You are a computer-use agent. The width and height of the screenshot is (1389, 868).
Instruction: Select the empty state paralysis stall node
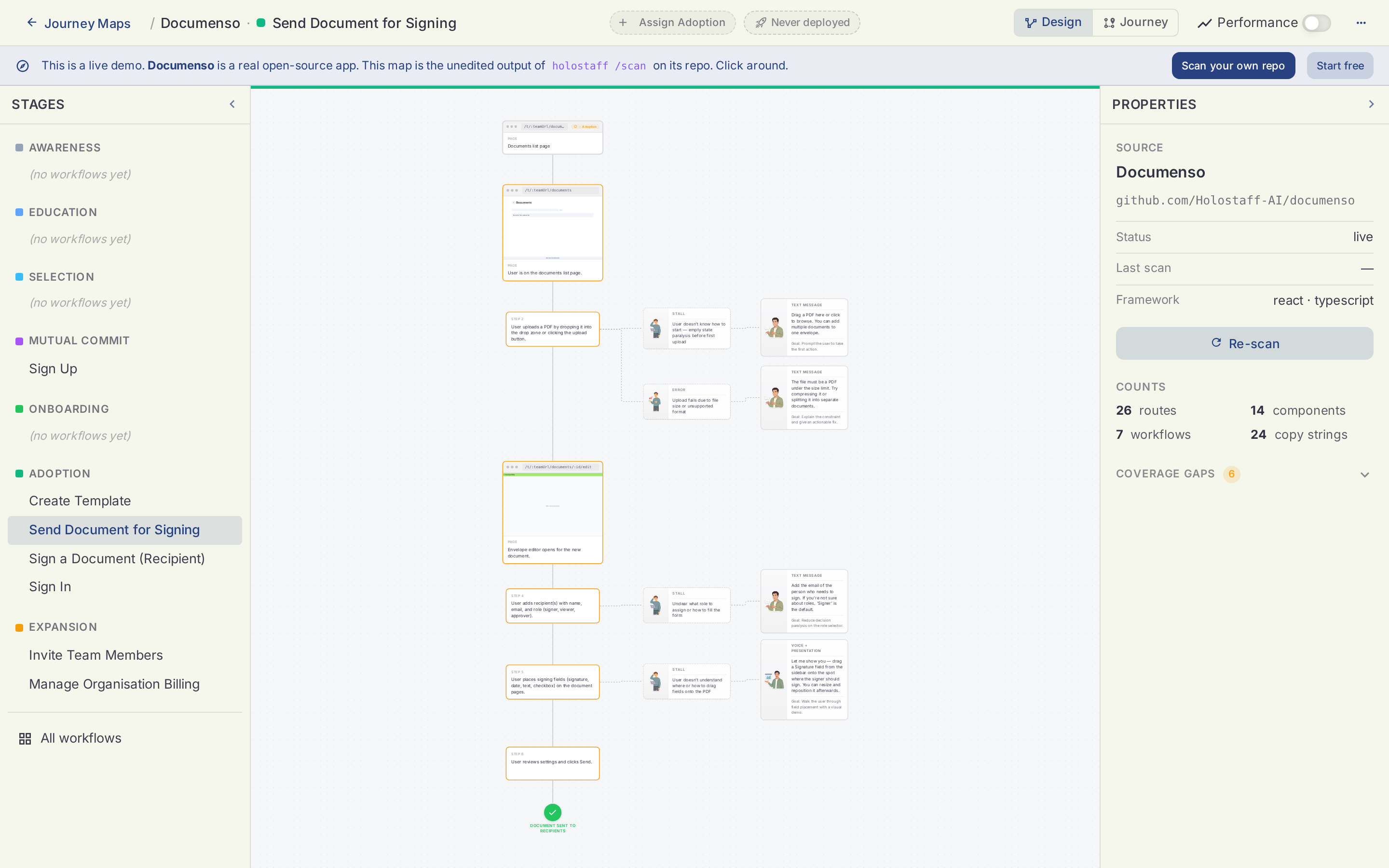(686, 328)
